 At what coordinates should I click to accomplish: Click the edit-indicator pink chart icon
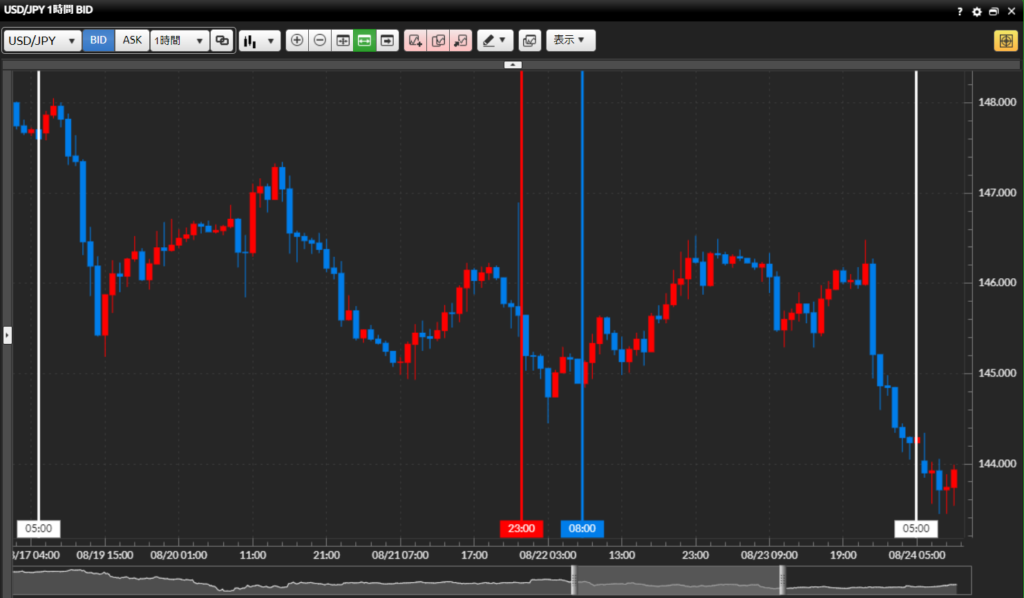438,41
